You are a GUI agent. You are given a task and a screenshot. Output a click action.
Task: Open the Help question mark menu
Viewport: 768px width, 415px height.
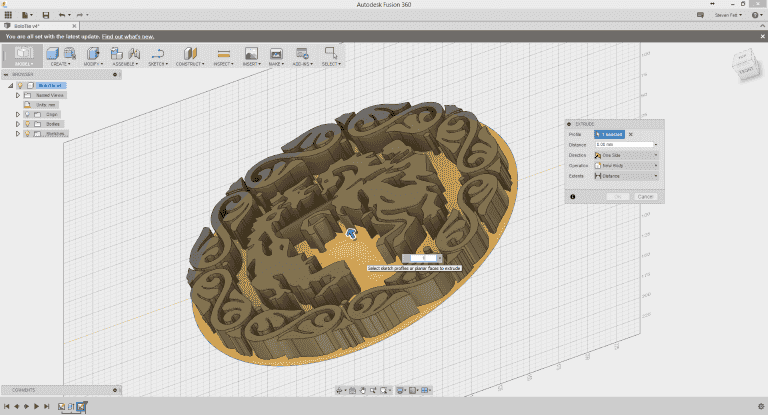756,15
